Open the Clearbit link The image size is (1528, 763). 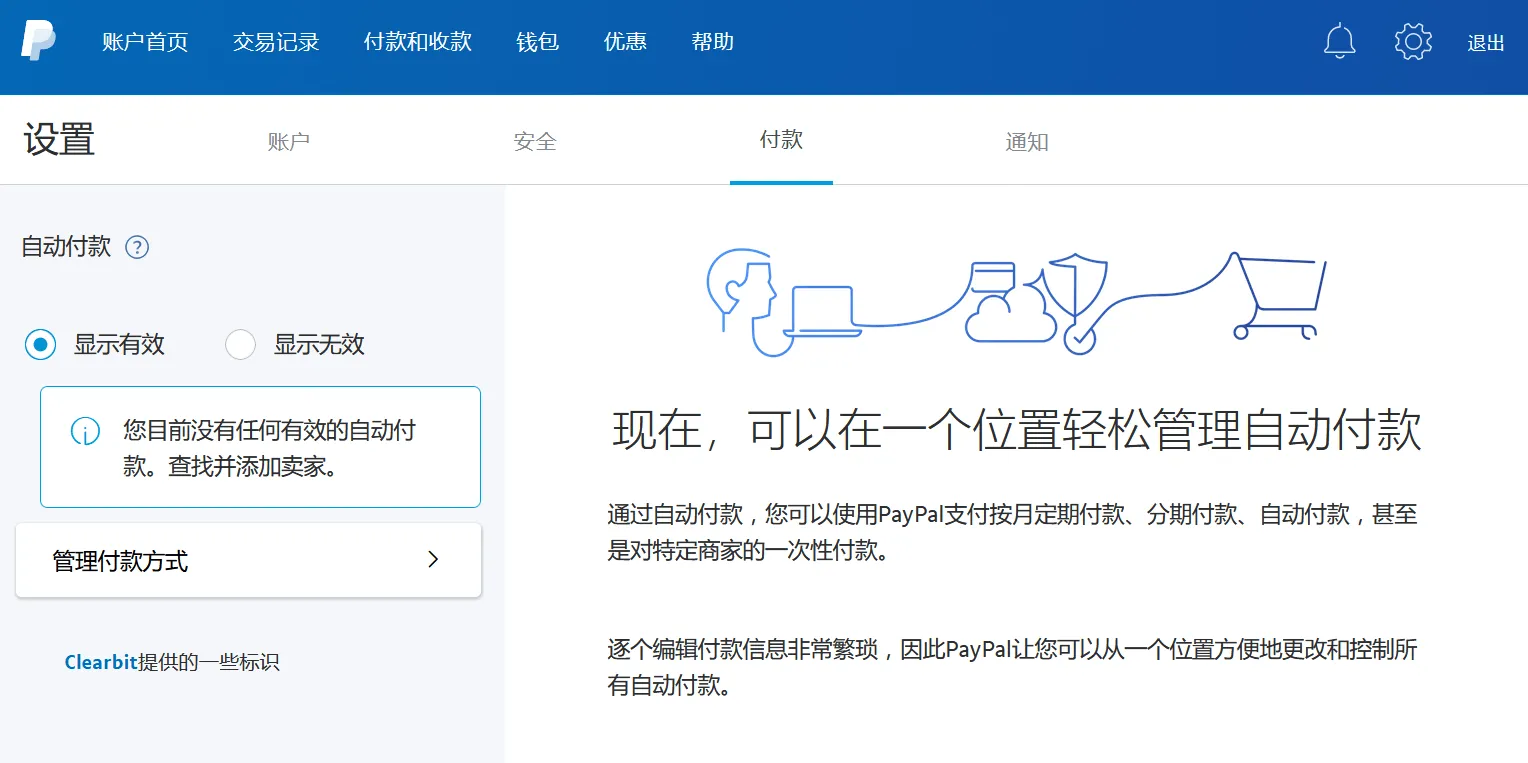100,662
